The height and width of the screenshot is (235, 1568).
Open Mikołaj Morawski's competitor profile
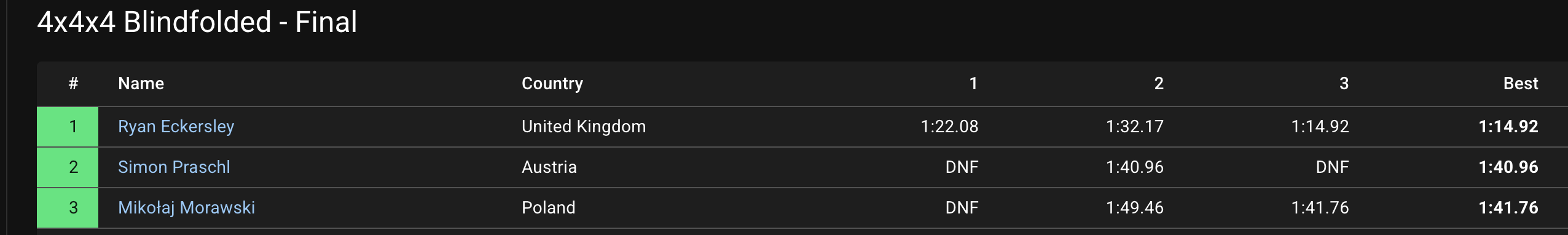click(x=186, y=208)
